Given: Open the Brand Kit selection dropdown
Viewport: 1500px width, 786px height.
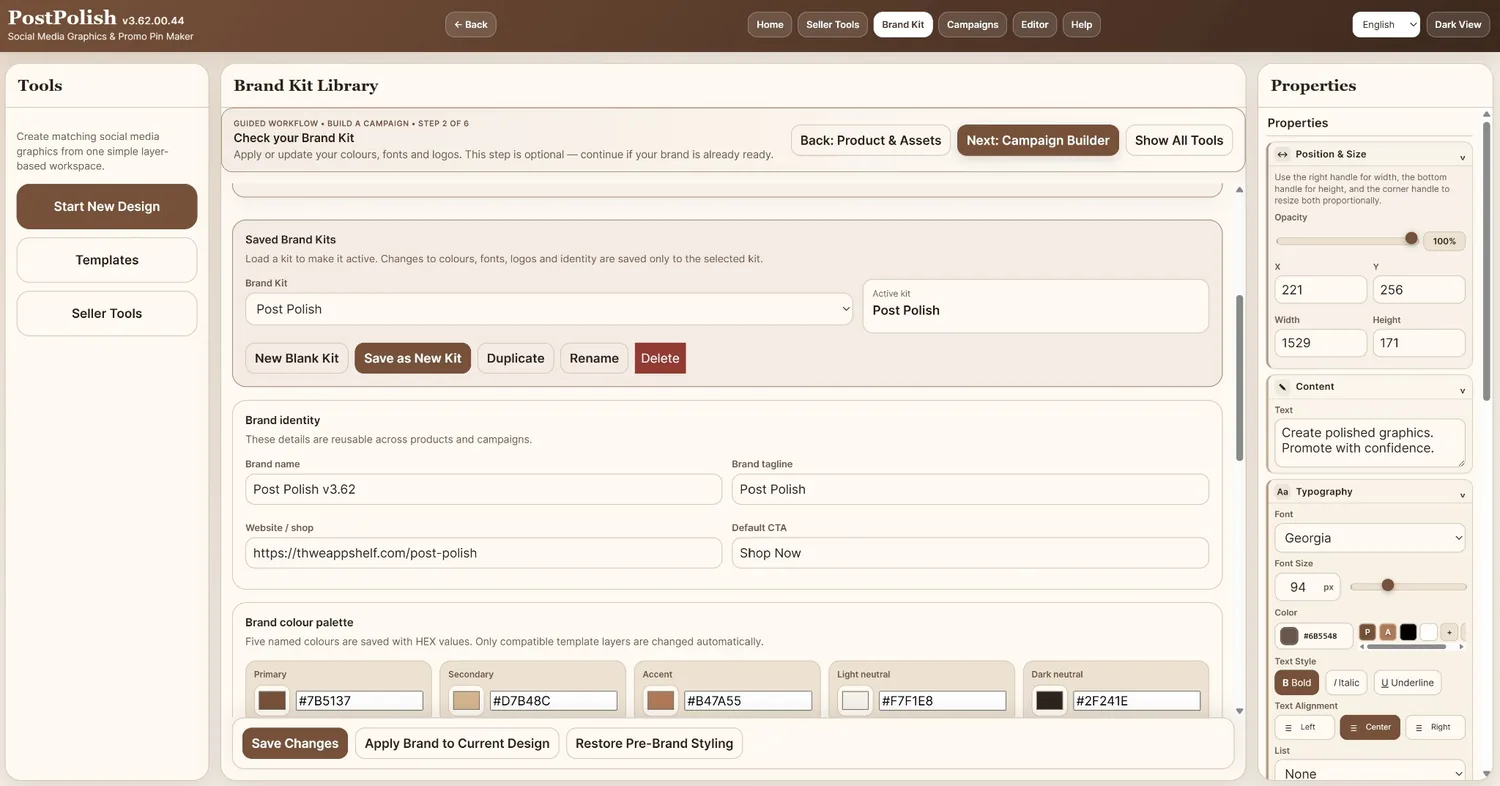Looking at the screenshot, I should (x=549, y=309).
